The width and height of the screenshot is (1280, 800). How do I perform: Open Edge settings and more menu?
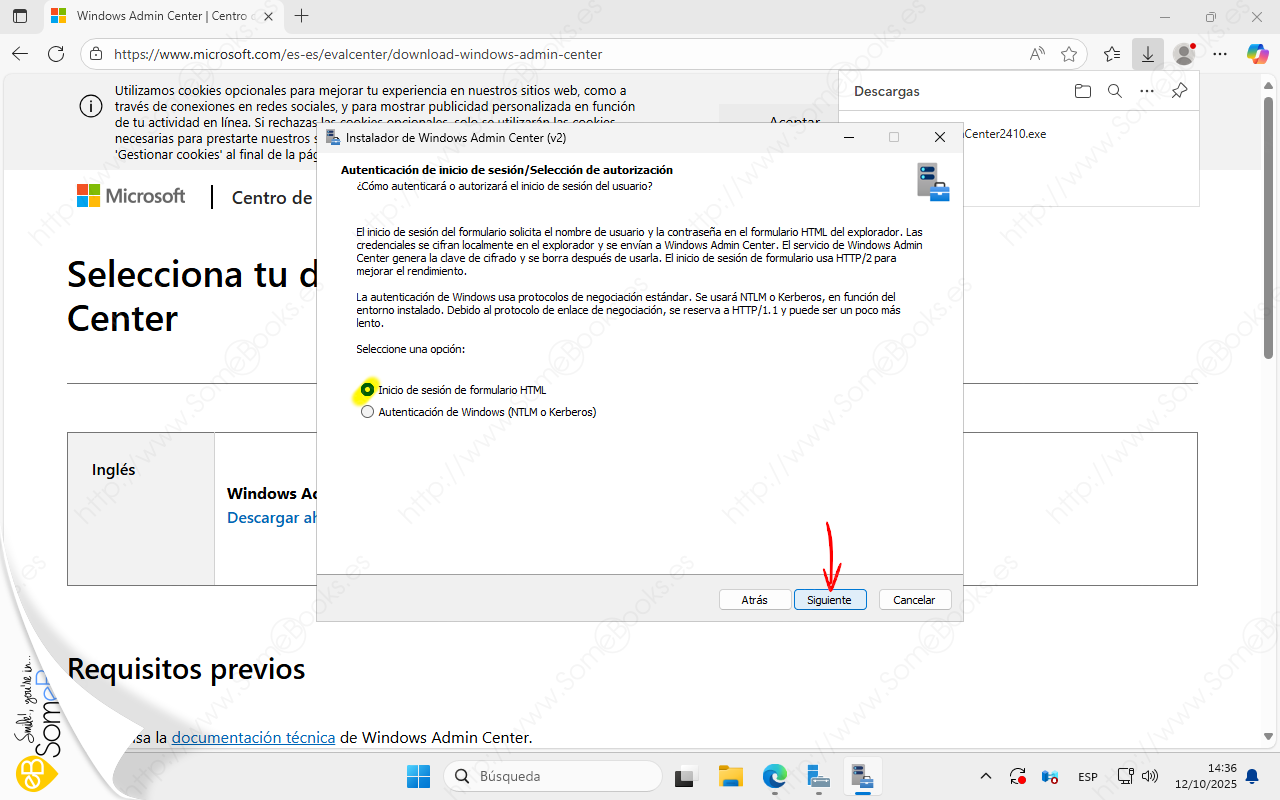1219,54
